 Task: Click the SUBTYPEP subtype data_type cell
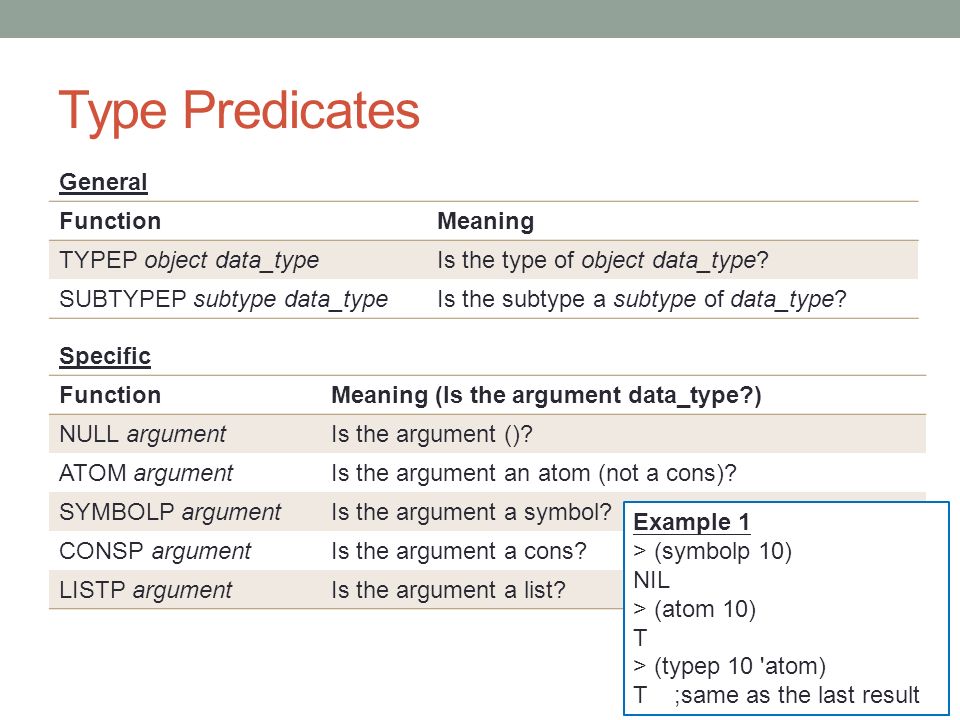223,299
